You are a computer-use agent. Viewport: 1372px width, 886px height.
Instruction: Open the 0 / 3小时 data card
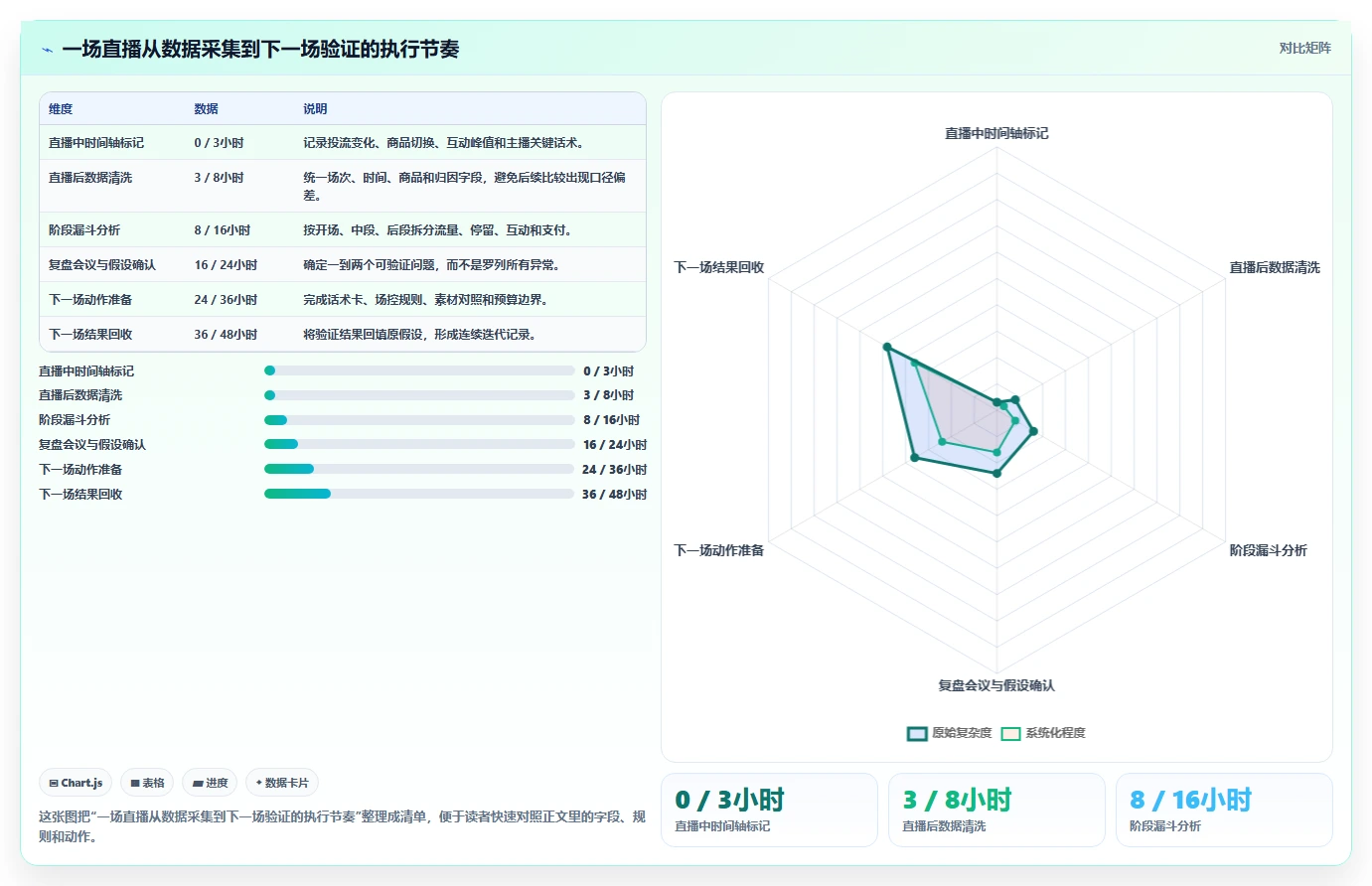click(769, 810)
